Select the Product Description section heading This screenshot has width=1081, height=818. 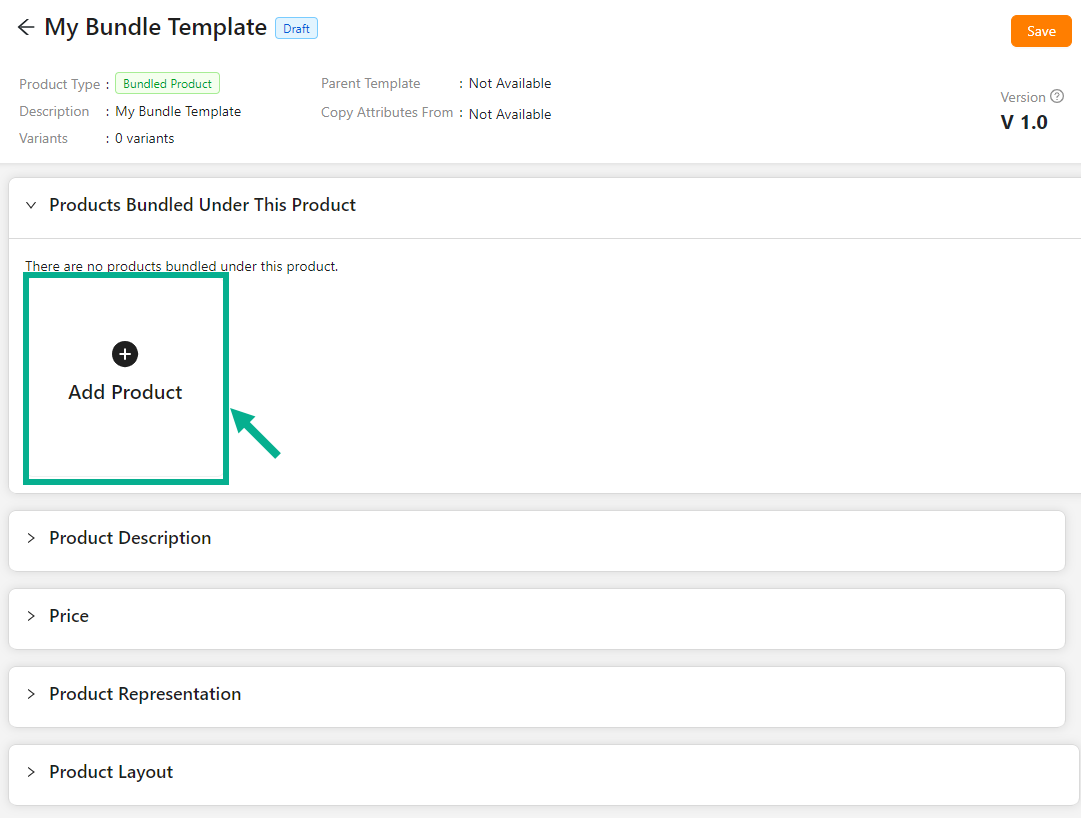click(x=130, y=538)
